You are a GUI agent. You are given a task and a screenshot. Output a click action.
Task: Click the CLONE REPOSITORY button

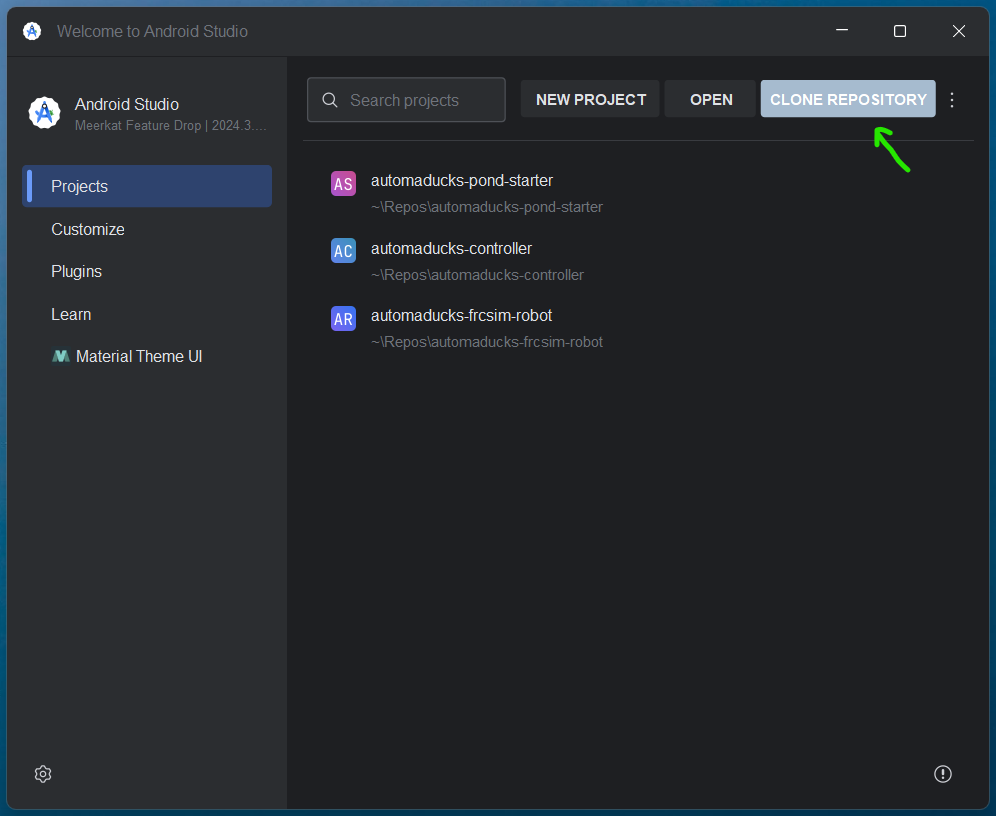click(x=848, y=99)
